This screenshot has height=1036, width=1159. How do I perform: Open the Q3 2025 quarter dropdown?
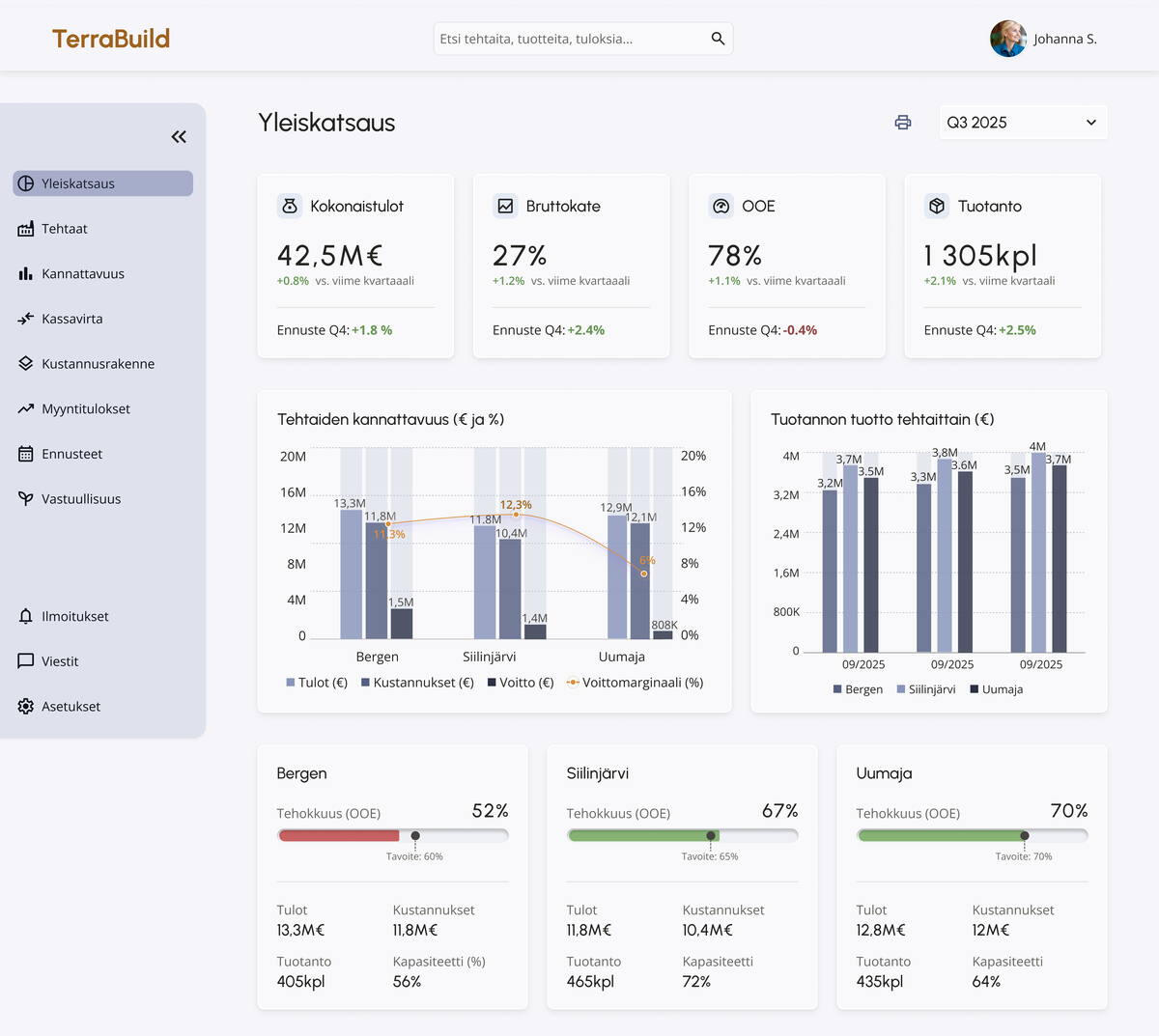point(1023,123)
